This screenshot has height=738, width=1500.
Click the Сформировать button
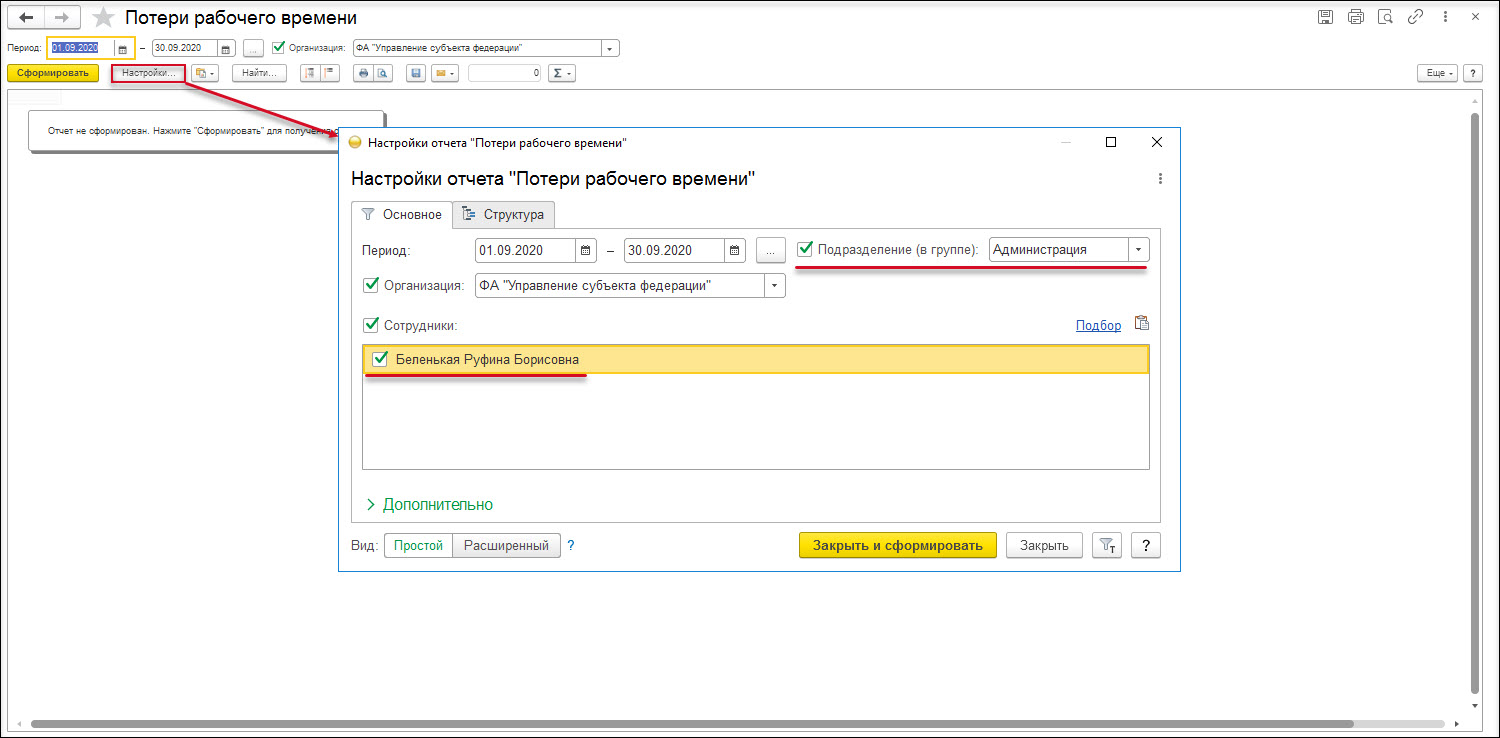tap(53, 73)
